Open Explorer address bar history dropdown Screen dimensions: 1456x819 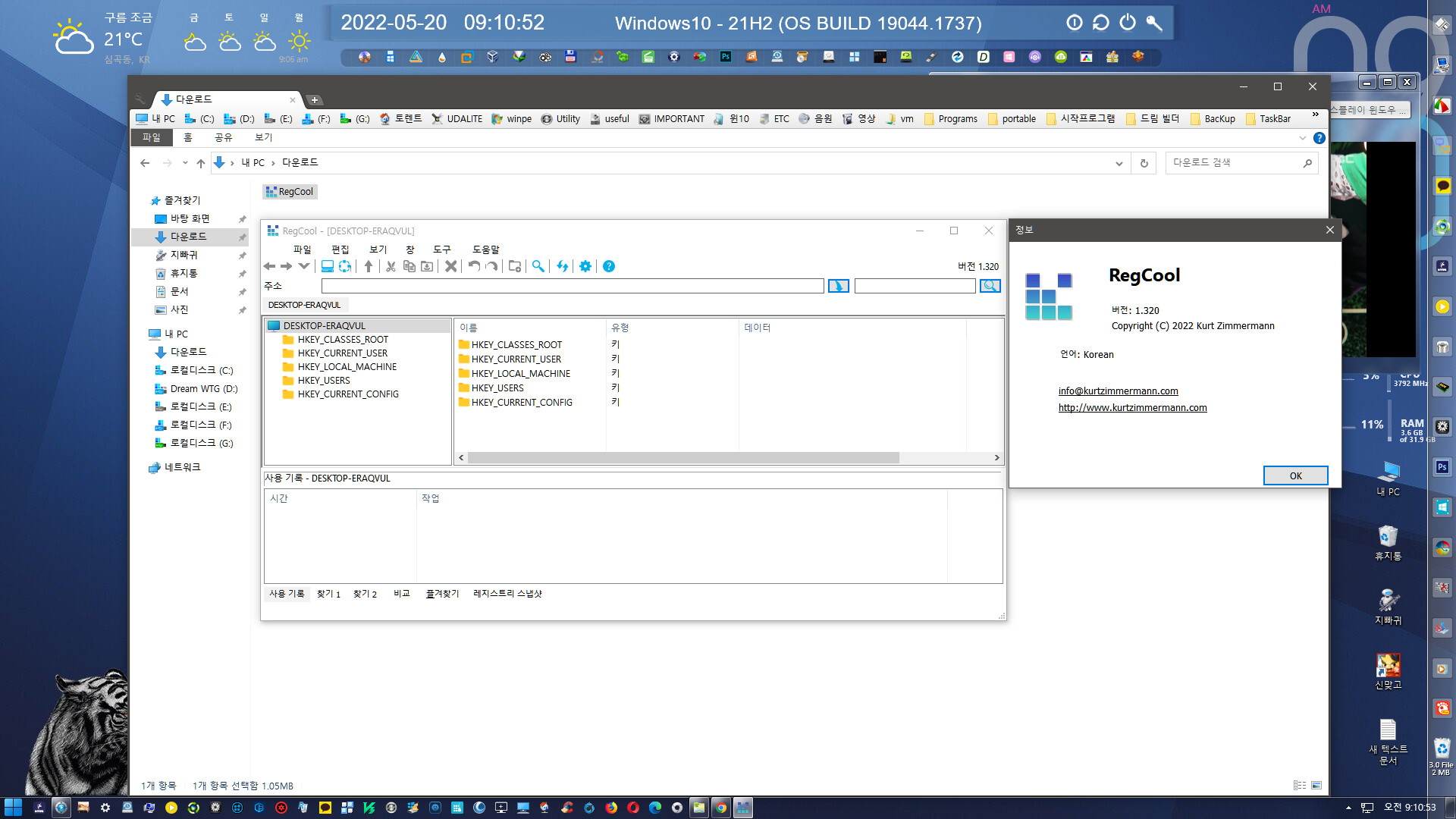pos(1119,163)
